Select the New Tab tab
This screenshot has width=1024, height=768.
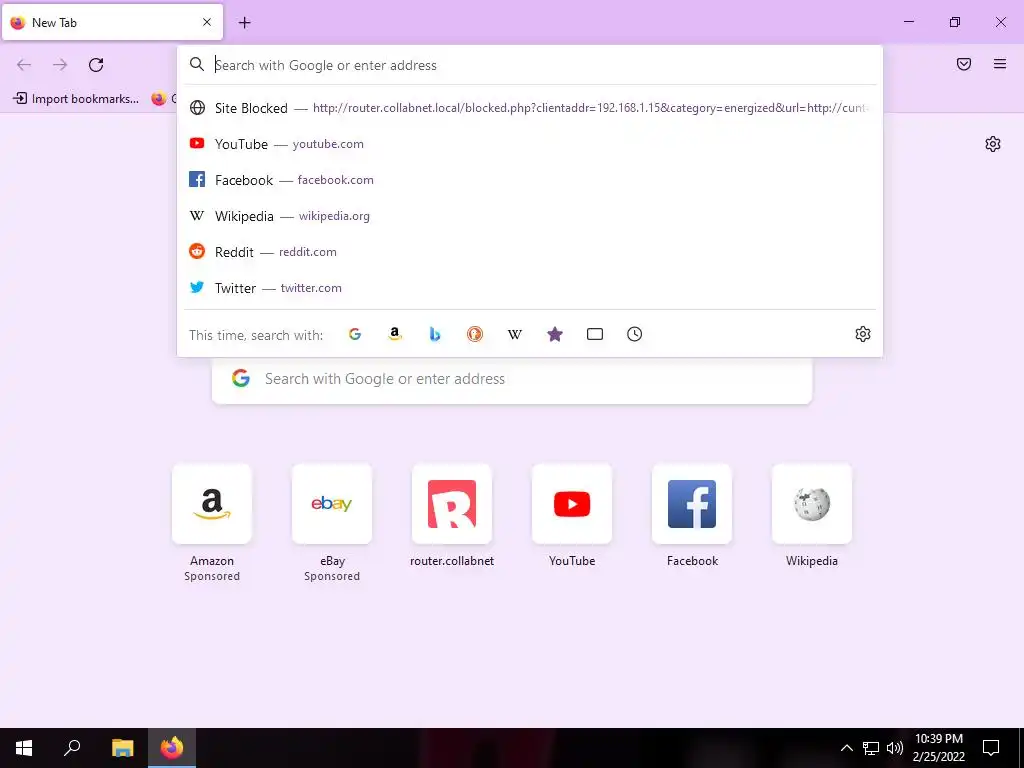tap(112, 22)
